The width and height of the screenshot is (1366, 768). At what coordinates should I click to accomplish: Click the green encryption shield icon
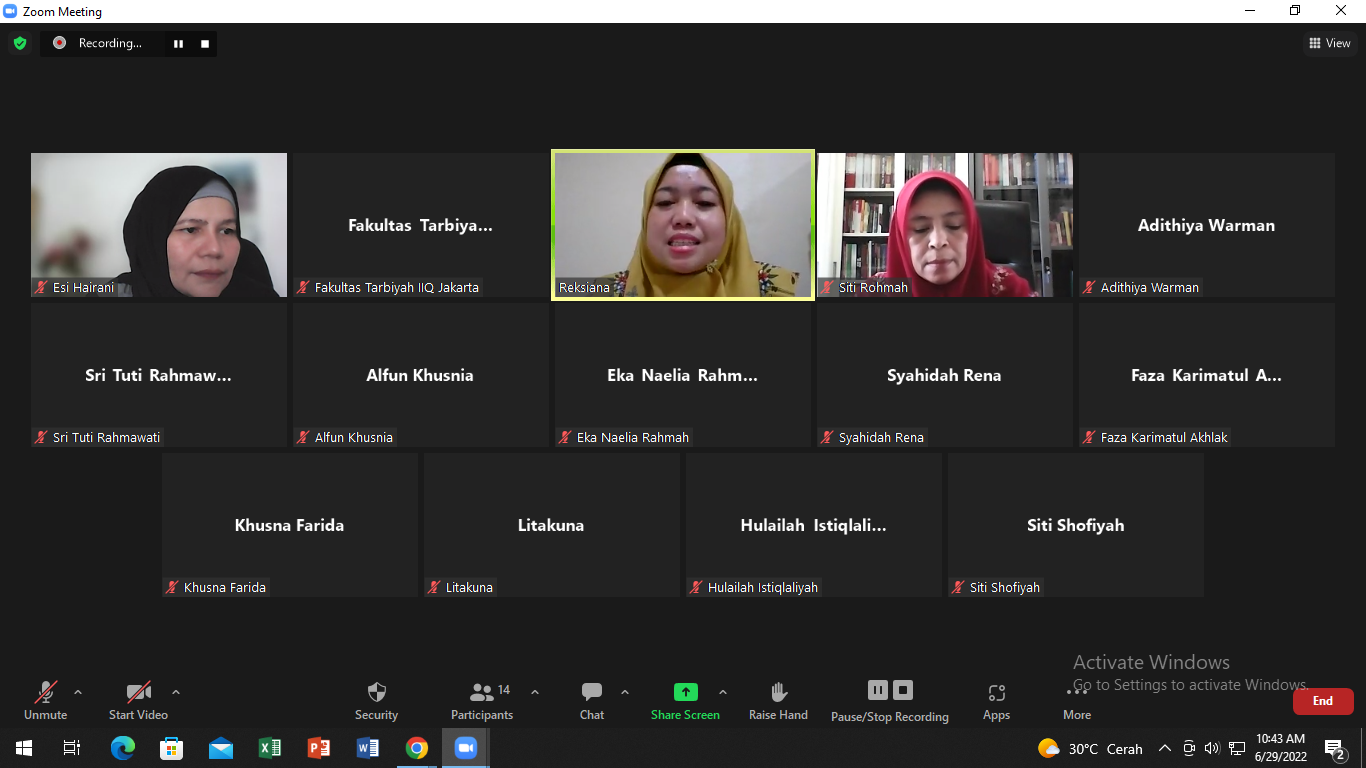point(20,43)
